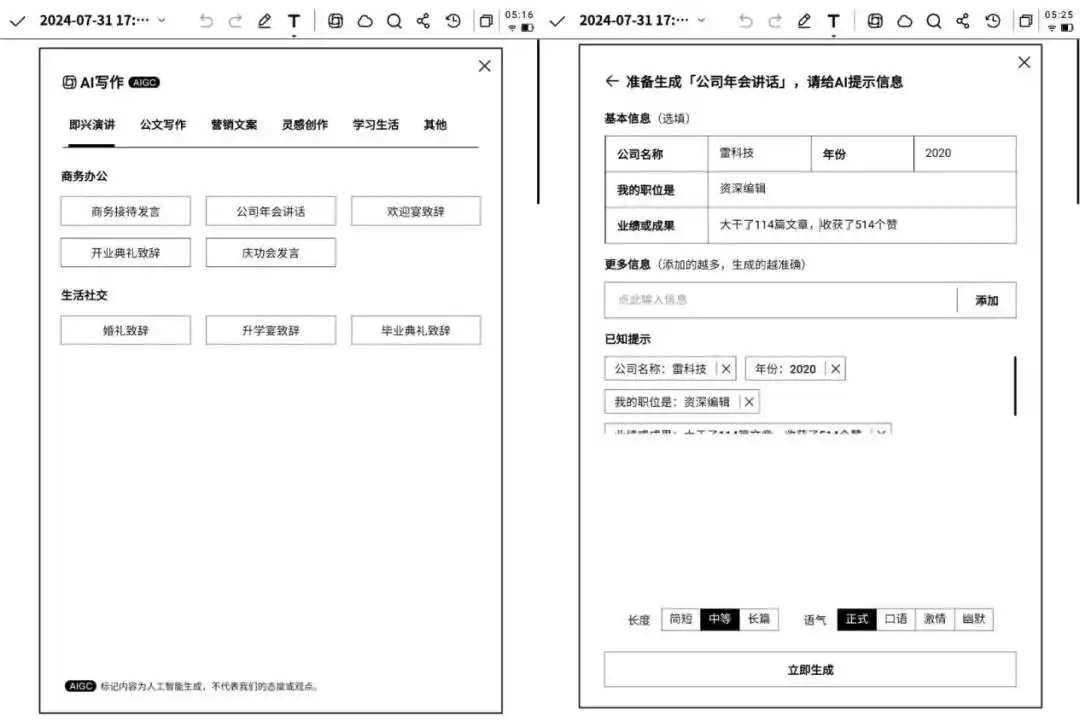Screen dimensions: 1080x721
Task: Click the search icon in the left toolbar
Action: (x=394, y=21)
